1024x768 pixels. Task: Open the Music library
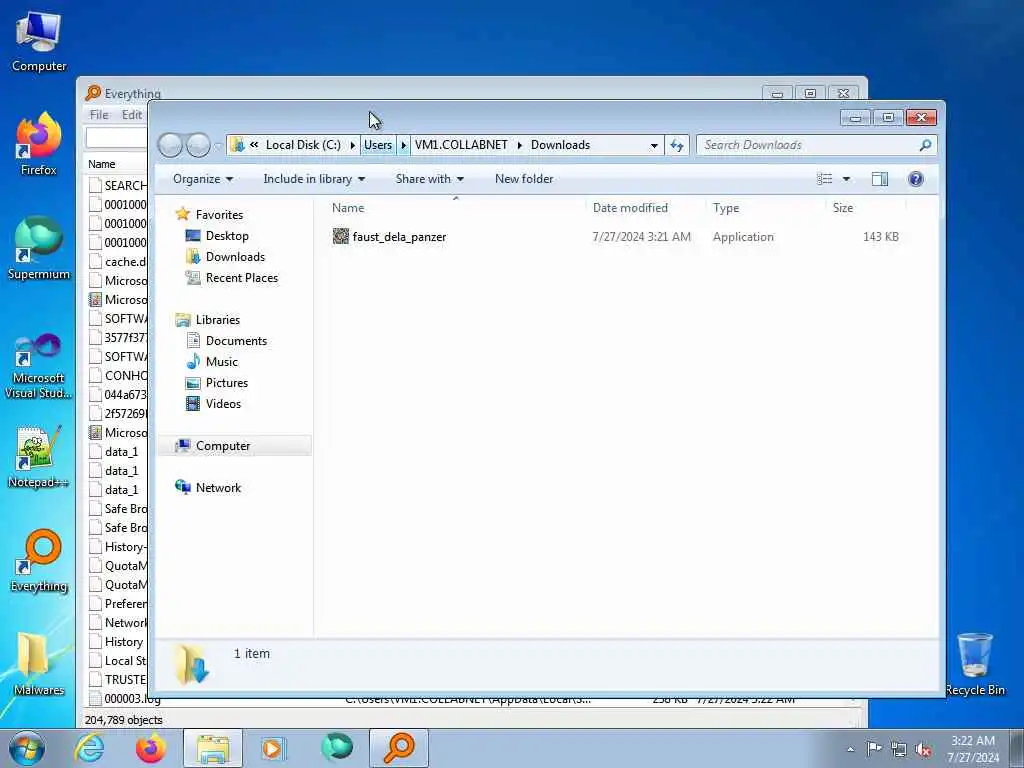[212, 361]
